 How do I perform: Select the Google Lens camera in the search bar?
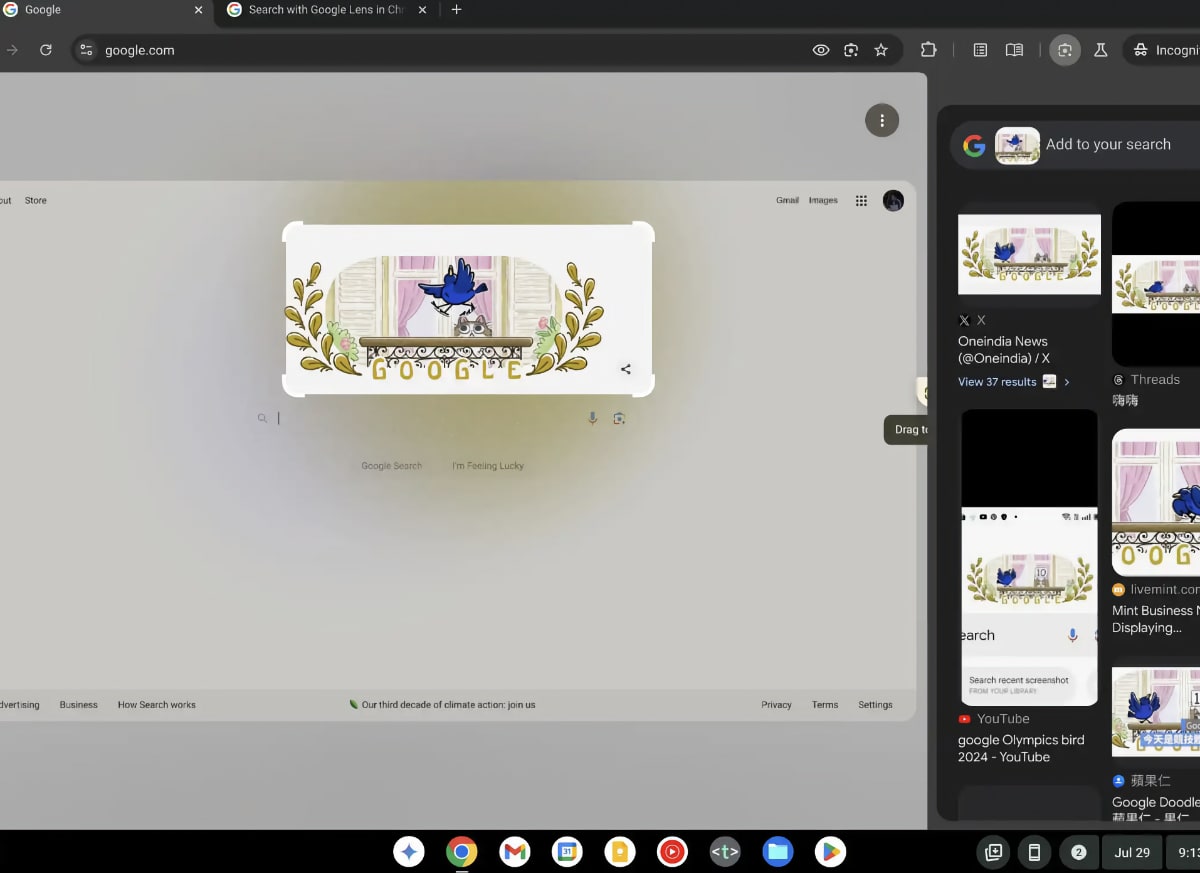(x=619, y=418)
